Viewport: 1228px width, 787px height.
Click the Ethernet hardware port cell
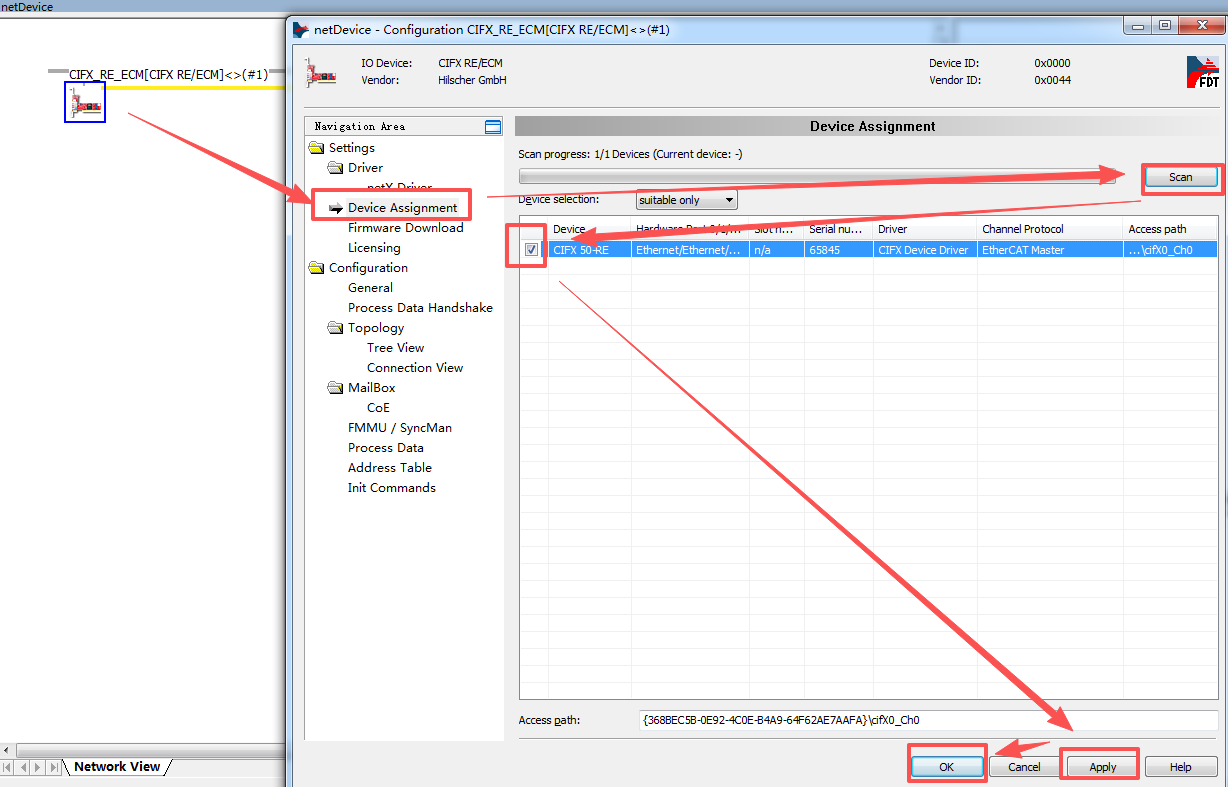pyautogui.click(x=690, y=250)
